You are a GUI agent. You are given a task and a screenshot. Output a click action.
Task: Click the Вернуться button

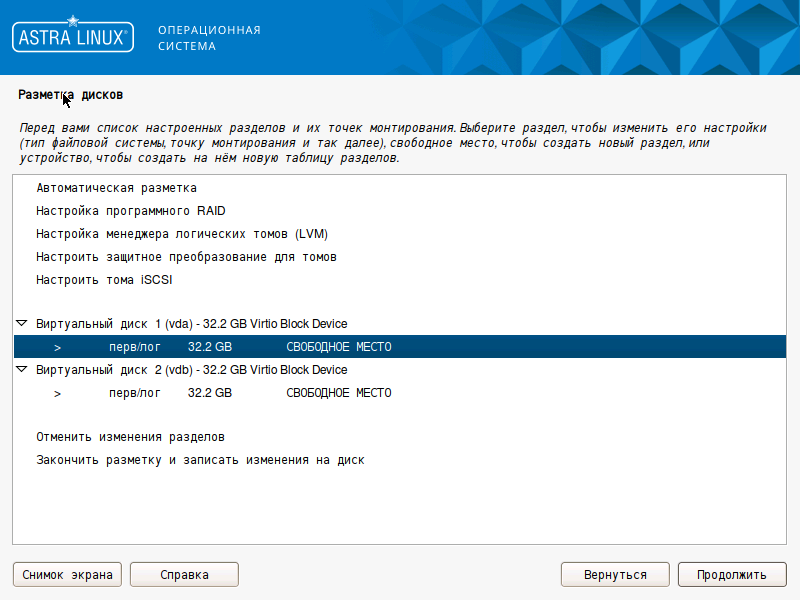tap(615, 574)
